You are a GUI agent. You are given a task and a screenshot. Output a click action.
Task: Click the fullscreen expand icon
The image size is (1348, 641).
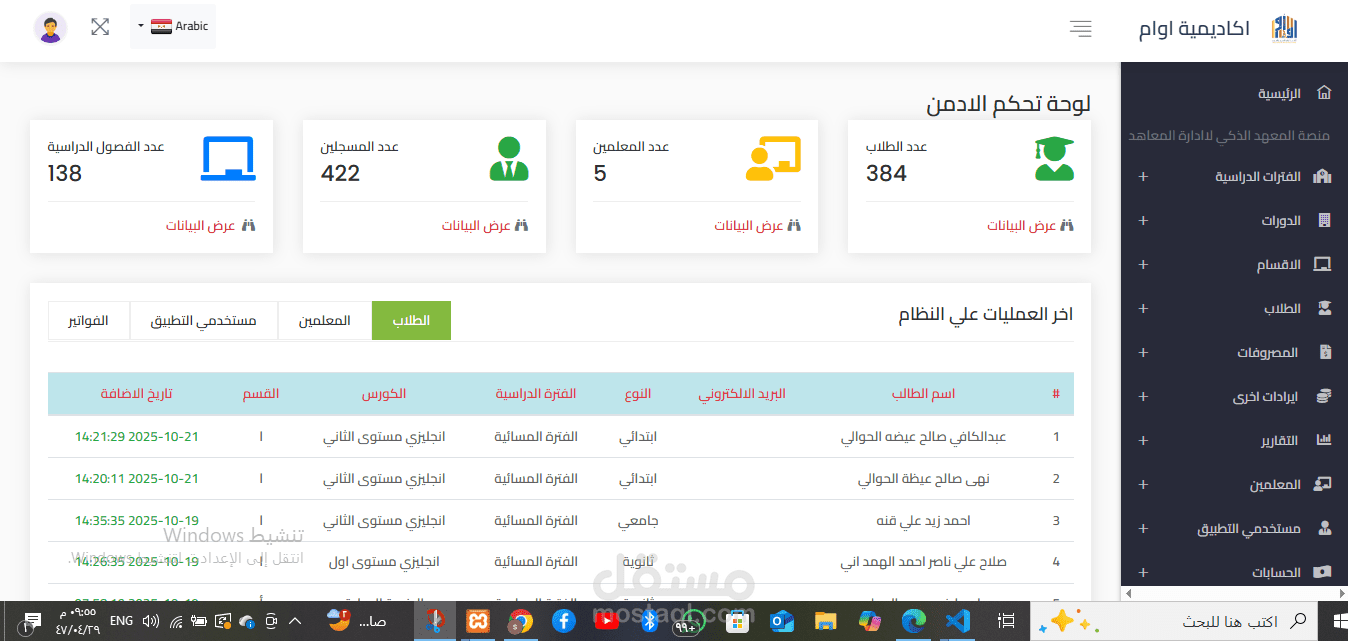[x=100, y=27]
